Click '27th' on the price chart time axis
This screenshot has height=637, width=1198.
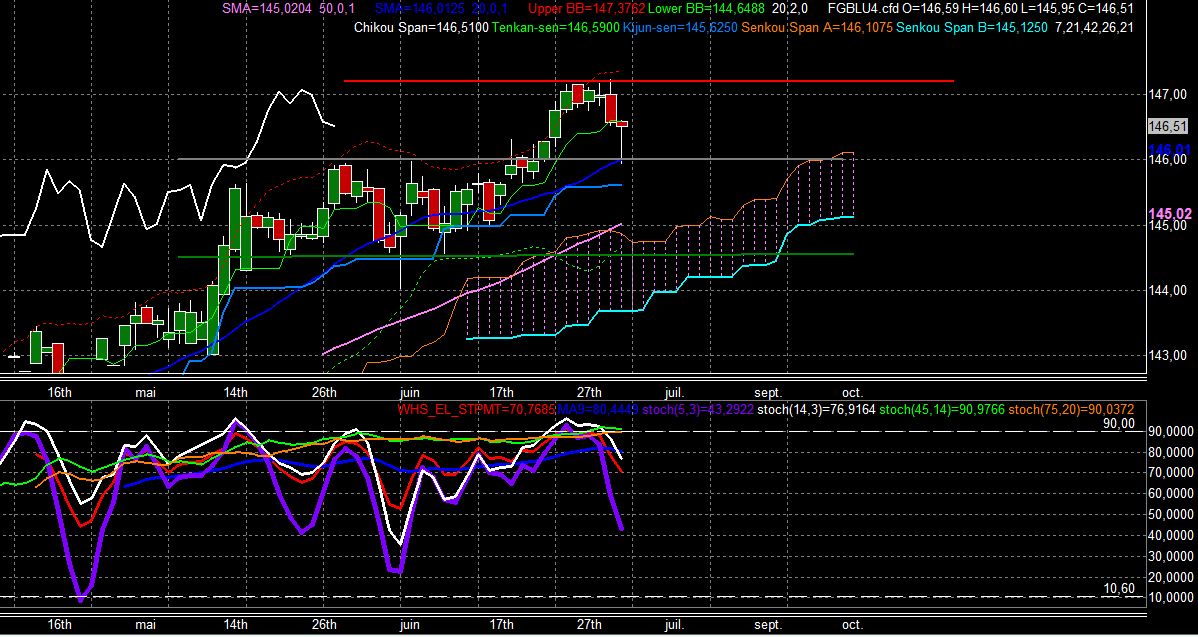[589, 393]
